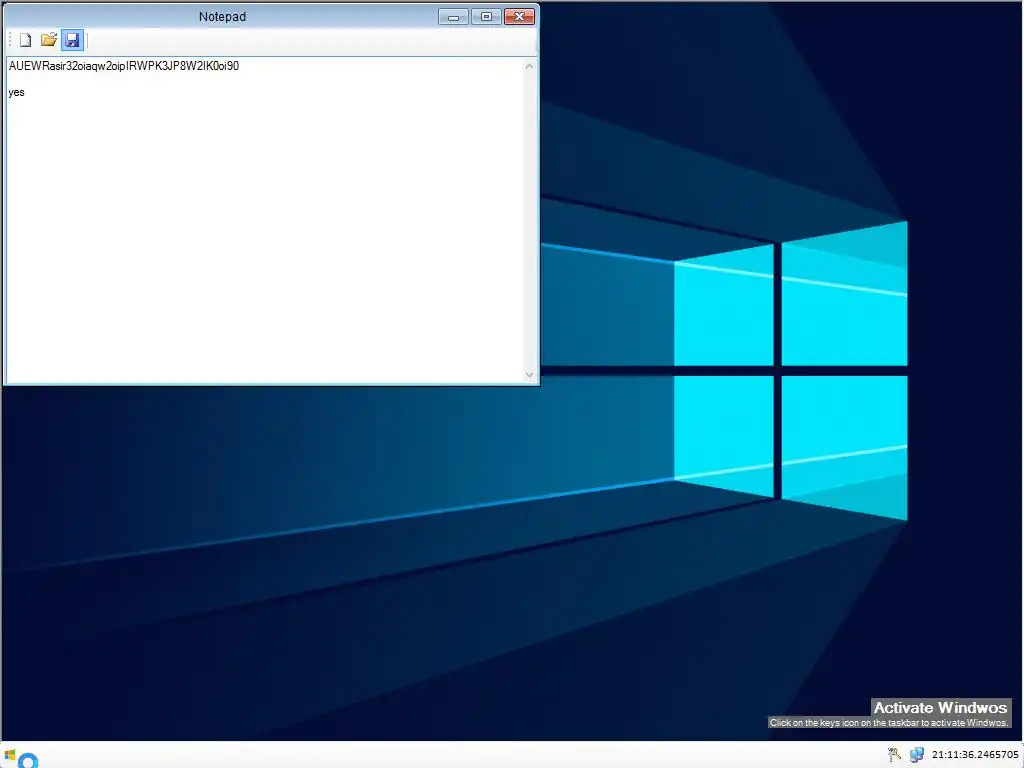Save the document with the floppy disk icon

point(72,40)
